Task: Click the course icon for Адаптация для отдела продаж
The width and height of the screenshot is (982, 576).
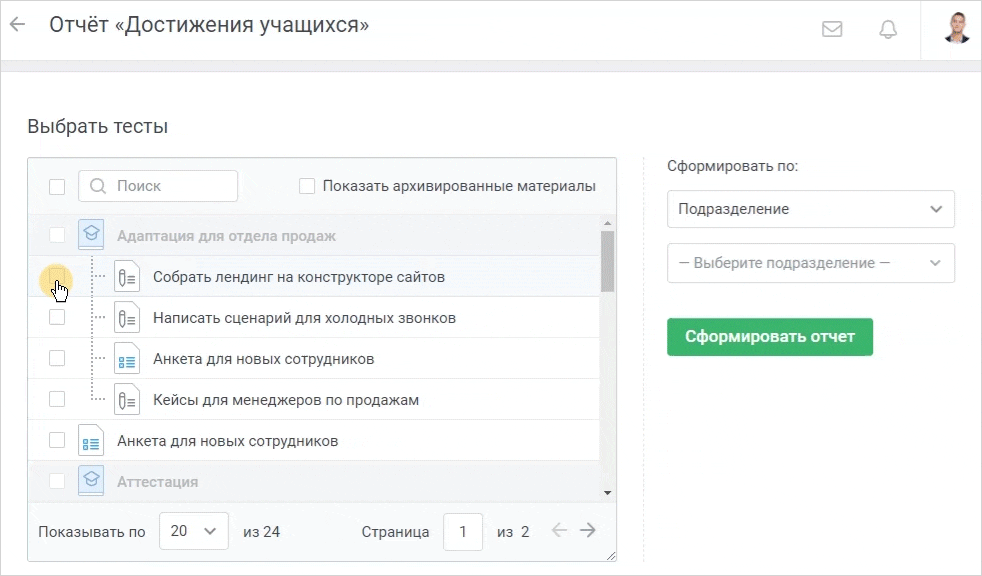Action: [91, 235]
